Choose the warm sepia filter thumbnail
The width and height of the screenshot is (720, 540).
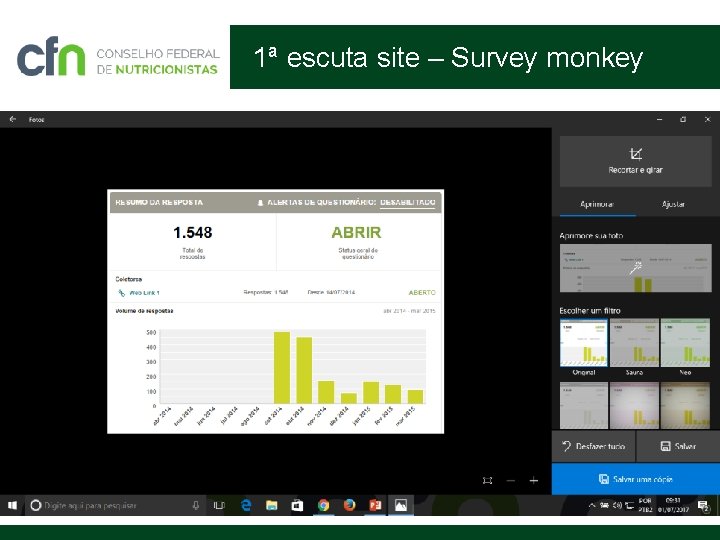coord(685,405)
